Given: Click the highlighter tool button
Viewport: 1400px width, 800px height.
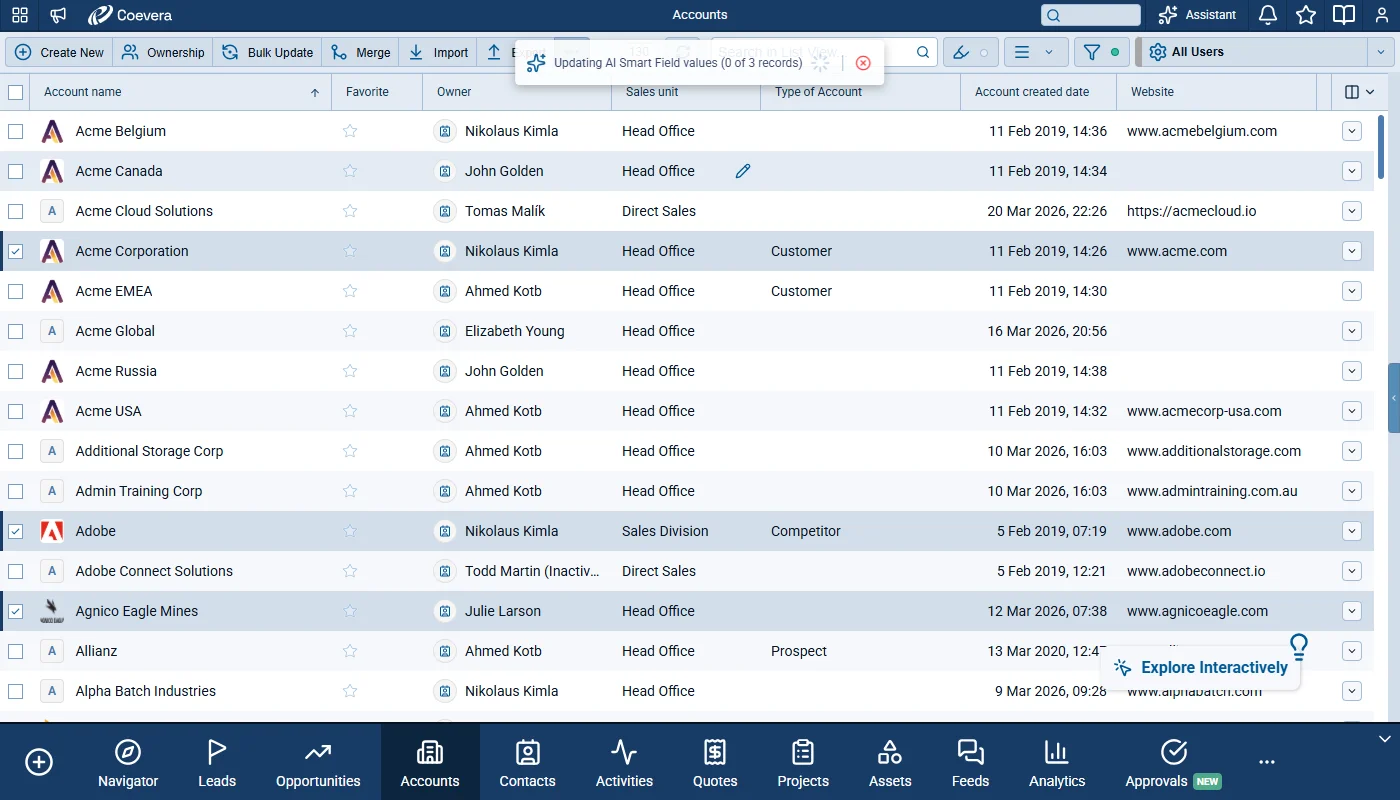Looking at the screenshot, I should [x=970, y=52].
